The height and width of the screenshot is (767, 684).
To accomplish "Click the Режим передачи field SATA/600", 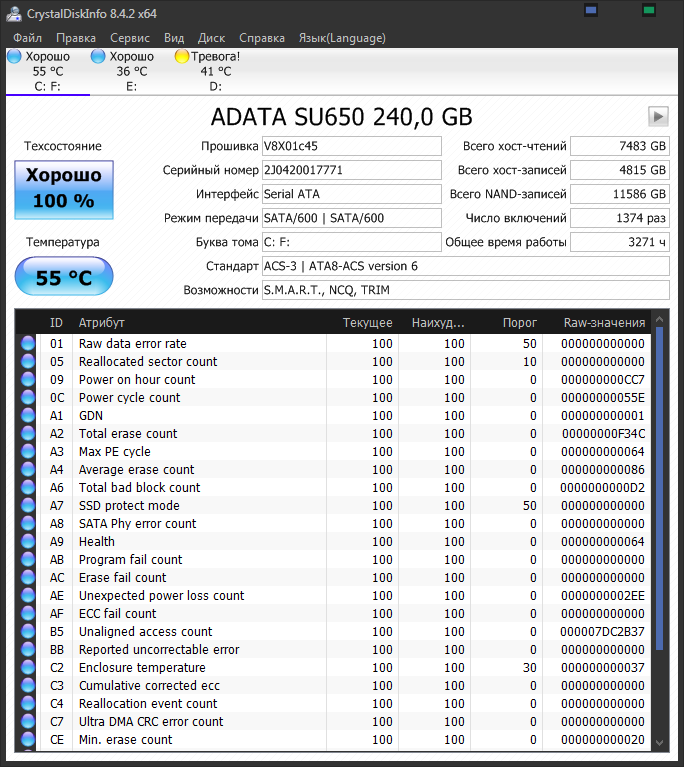I will click(x=352, y=218).
